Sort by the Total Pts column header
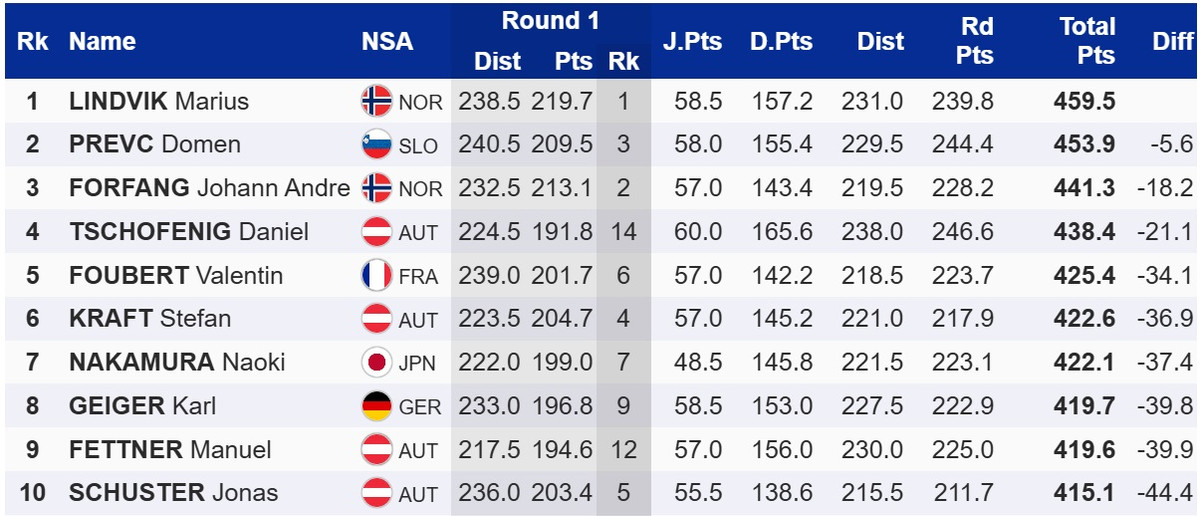 (1087, 41)
